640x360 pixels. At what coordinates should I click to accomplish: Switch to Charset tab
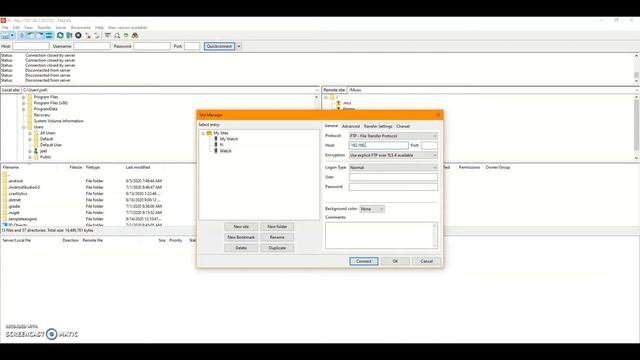[x=403, y=126]
